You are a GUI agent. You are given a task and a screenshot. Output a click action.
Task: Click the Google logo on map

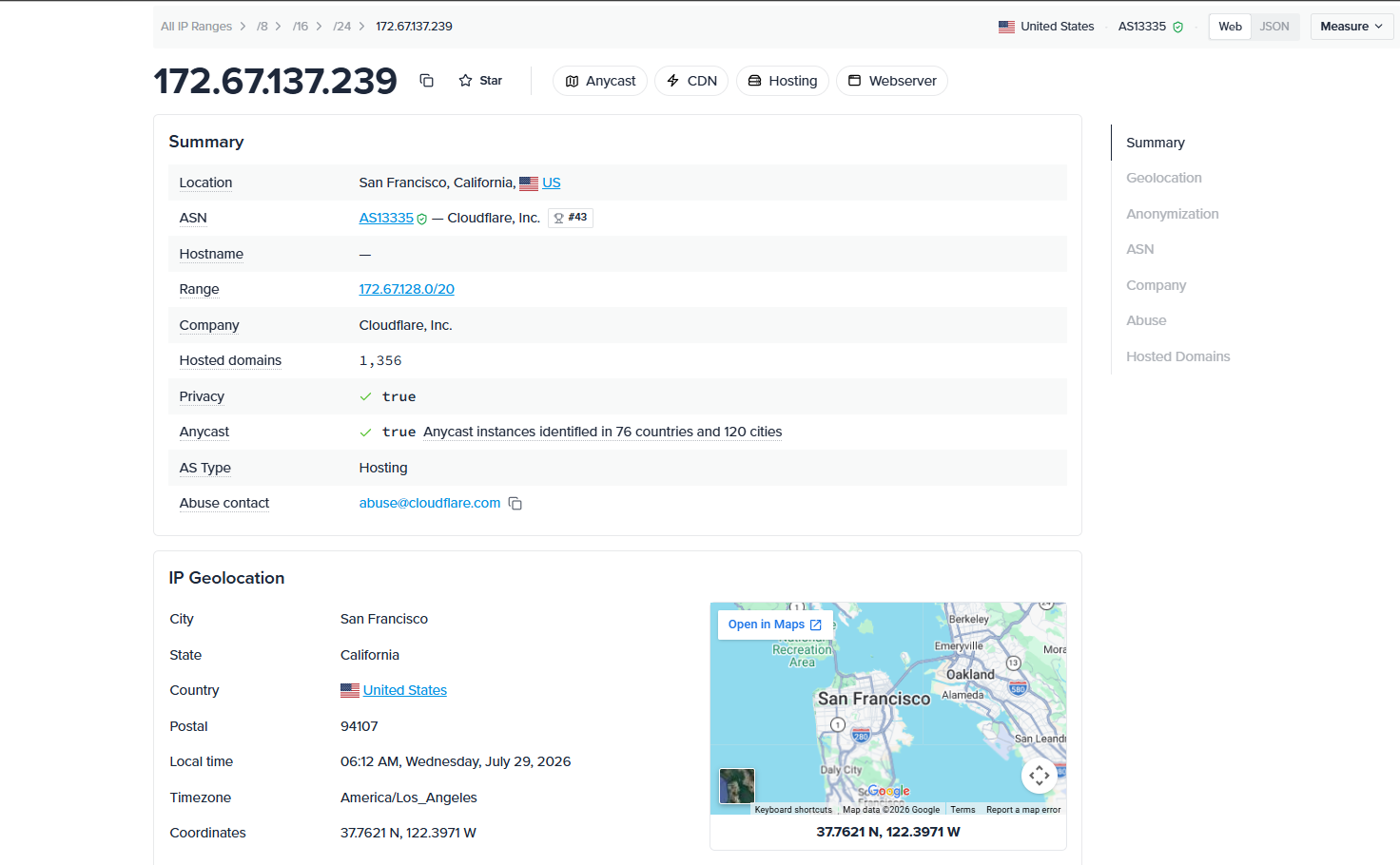[x=888, y=791]
